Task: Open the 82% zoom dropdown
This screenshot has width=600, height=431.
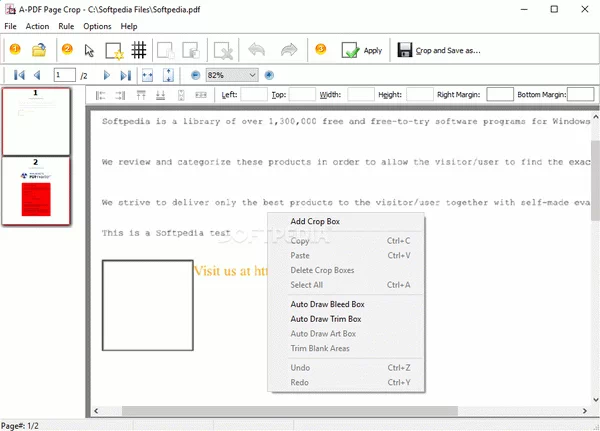Action: click(232, 75)
